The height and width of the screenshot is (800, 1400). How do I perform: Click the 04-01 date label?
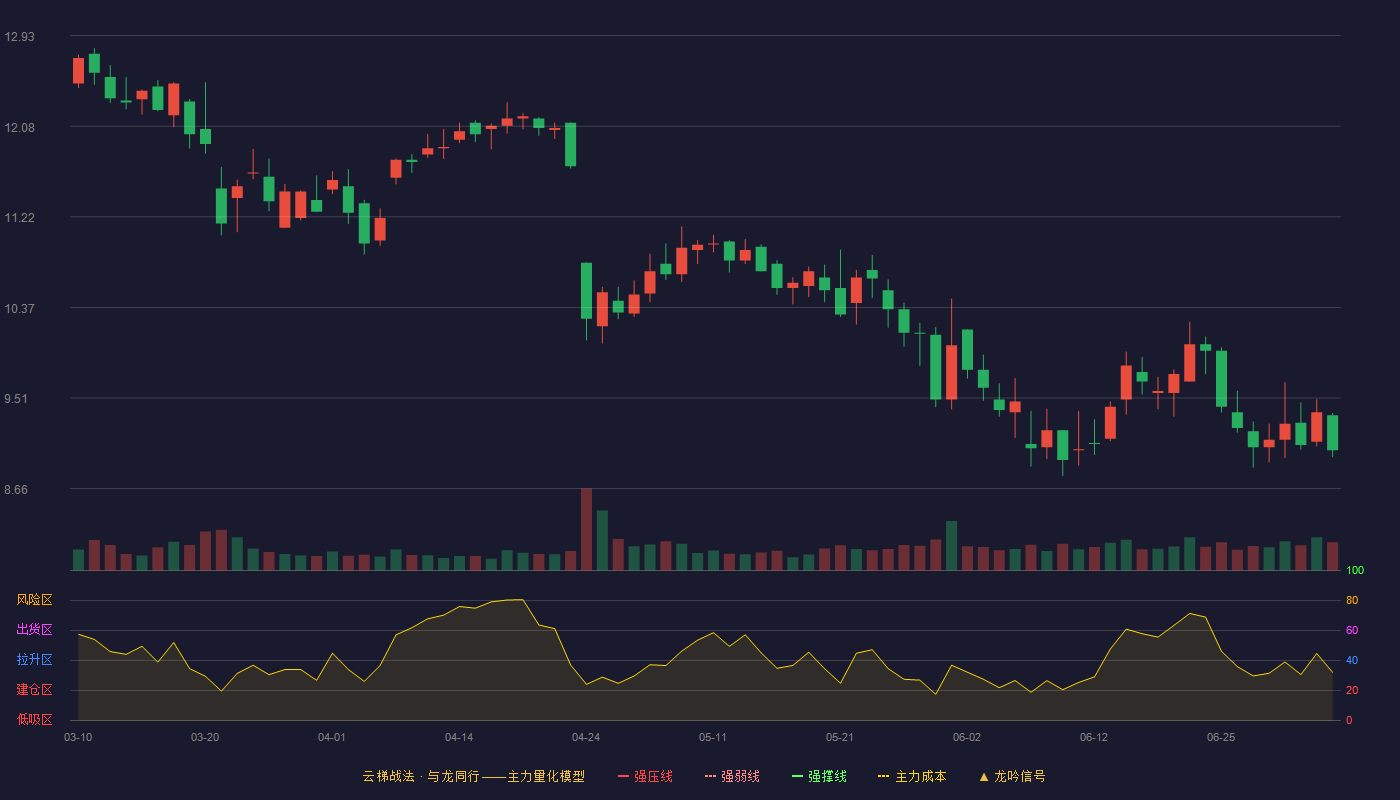click(332, 737)
